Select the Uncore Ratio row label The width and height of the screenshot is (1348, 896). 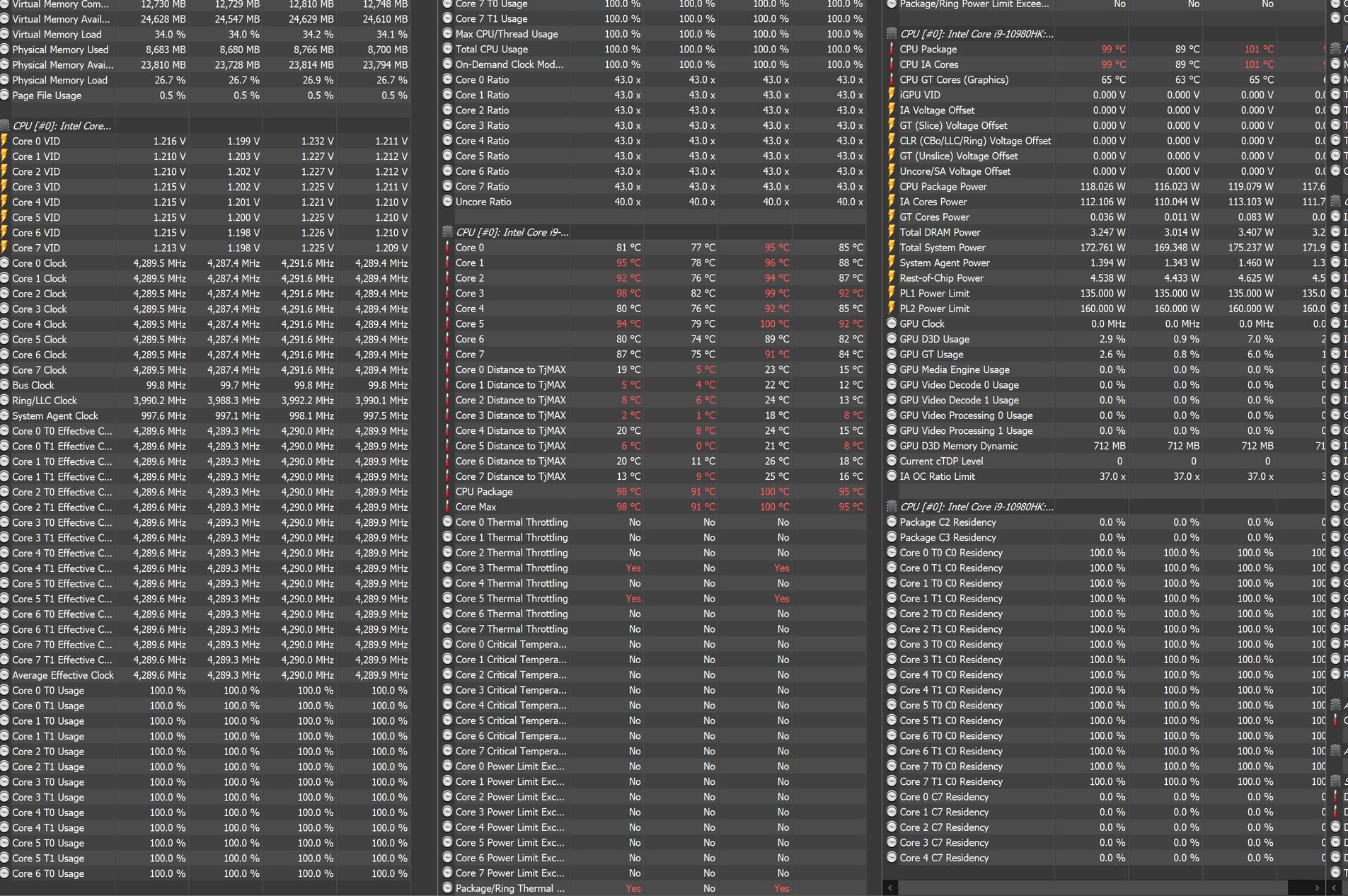point(483,202)
